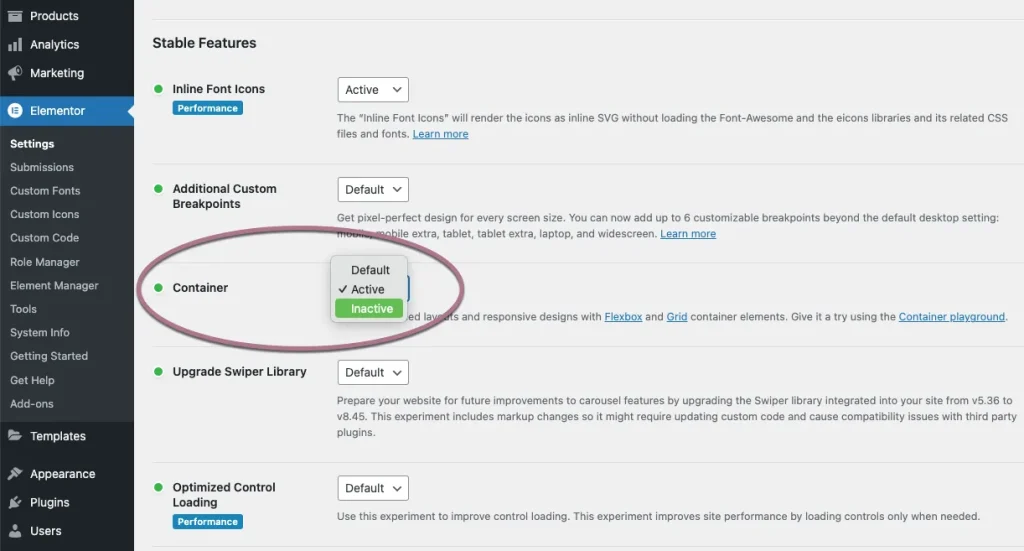This screenshot has width=1024, height=551.
Task: Open the Additional Custom Breakpoints dropdown
Action: pos(373,190)
